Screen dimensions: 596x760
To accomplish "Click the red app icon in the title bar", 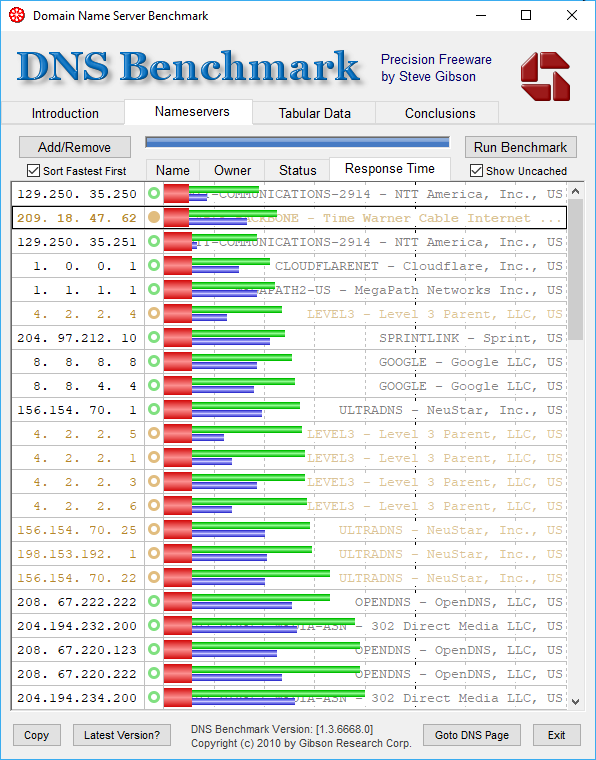I will (16, 15).
